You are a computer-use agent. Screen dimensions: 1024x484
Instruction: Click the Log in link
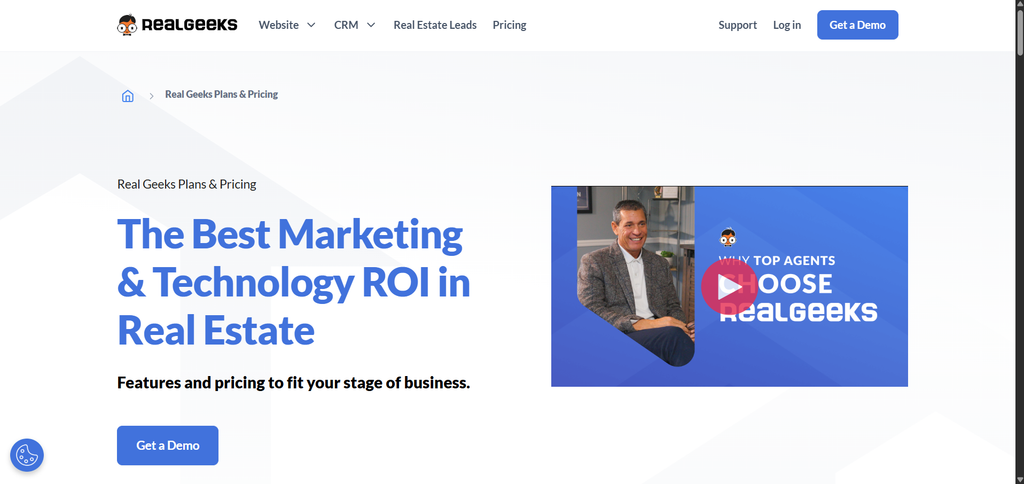tap(787, 25)
